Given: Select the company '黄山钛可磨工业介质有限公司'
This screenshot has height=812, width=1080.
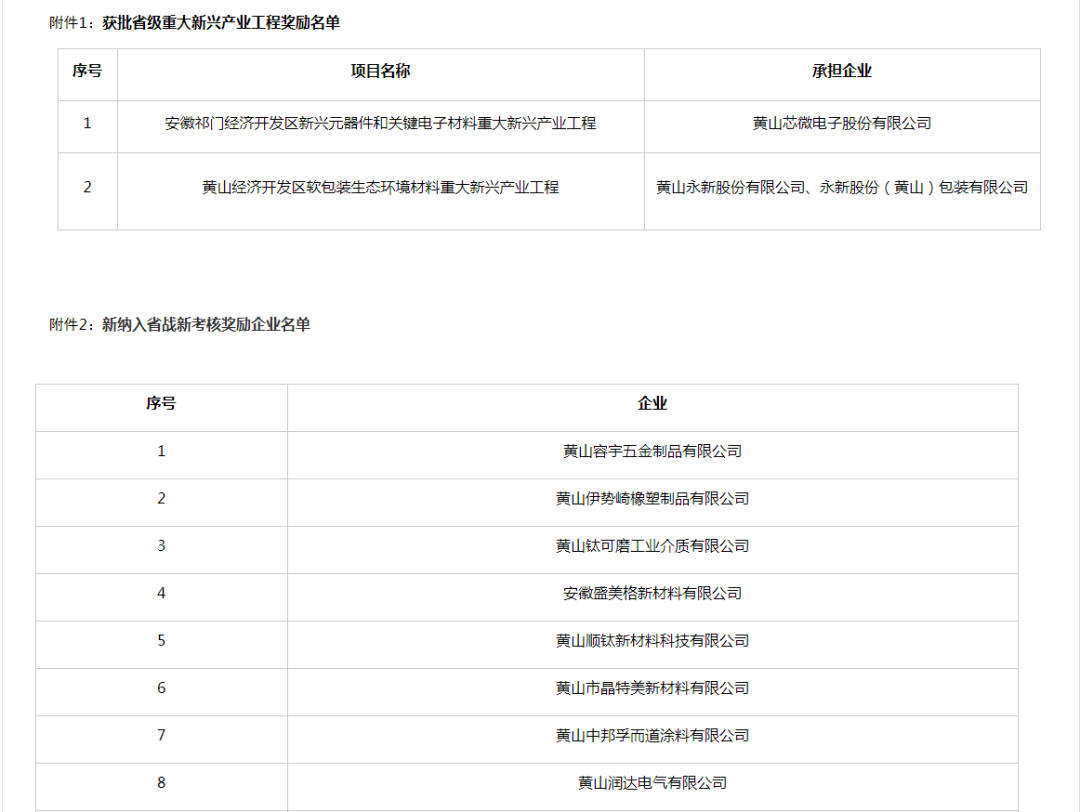Looking at the screenshot, I should (x=652, y=546).
